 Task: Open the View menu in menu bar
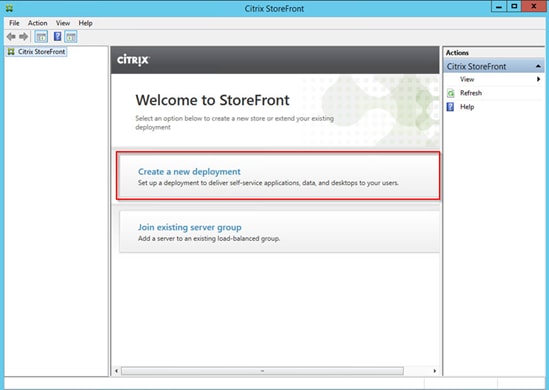[x=63, y=23]
